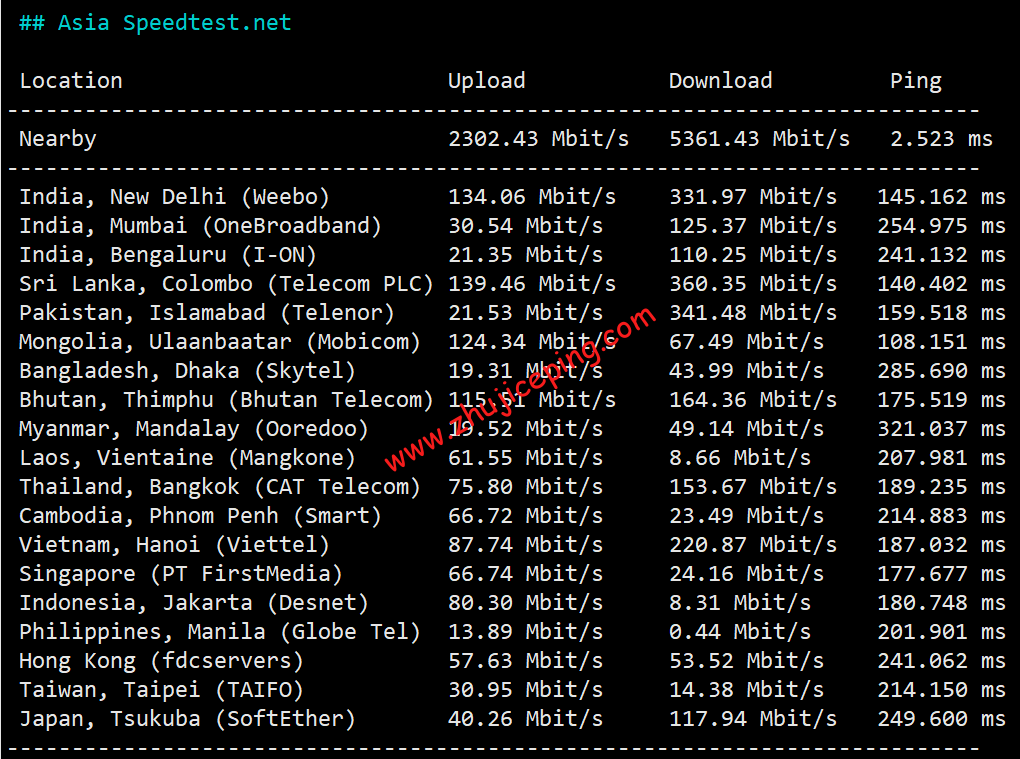Select the "Nearby" row label

tap(58, 139)
